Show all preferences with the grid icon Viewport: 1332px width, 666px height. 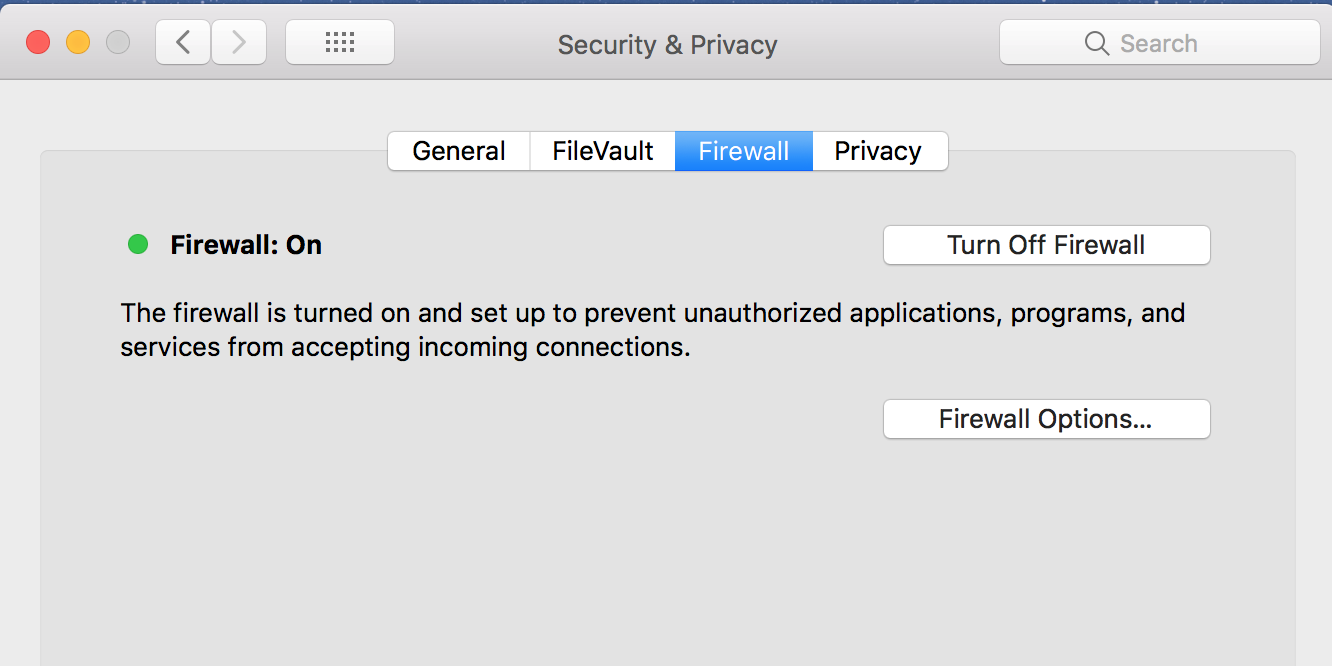pyautogui.click(x=340, y=42)
